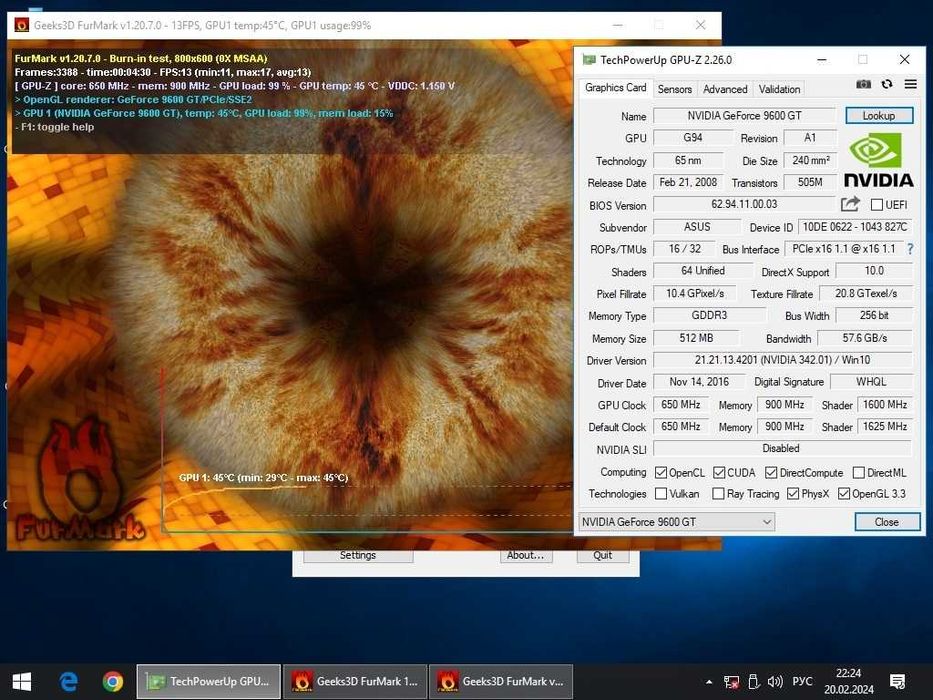The image size is (933, 700).
Task: Toggle the DirectML checkbox
Action: coord(859,473)
